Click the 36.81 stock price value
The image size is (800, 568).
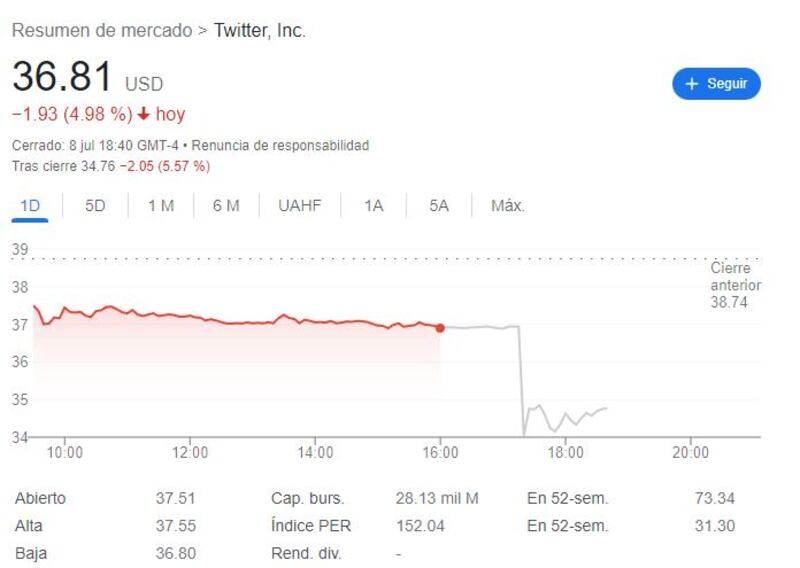click(x=62, y=78)
